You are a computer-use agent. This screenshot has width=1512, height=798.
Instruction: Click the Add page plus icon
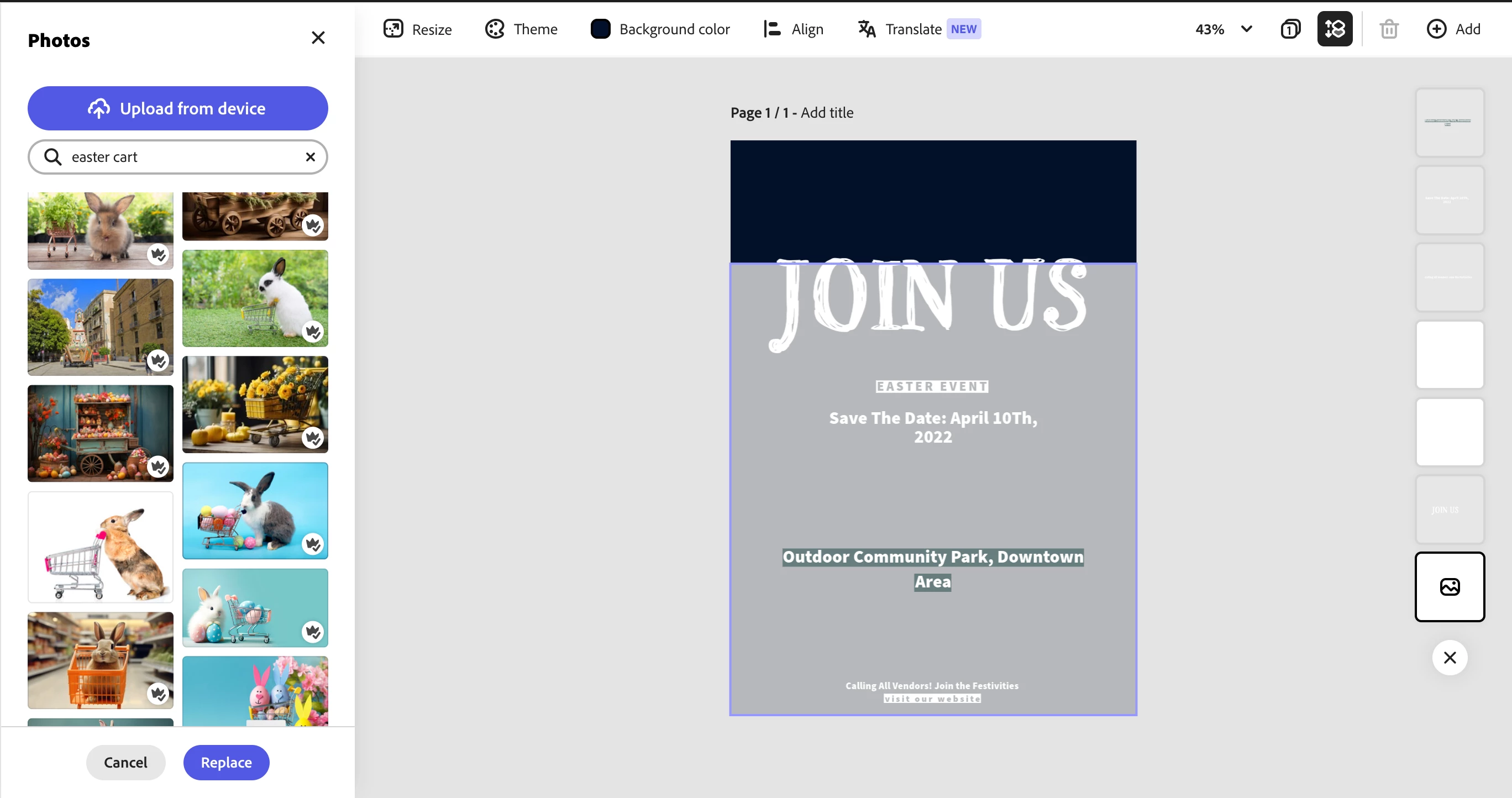pyautogui.click(x=1436, y=29)
